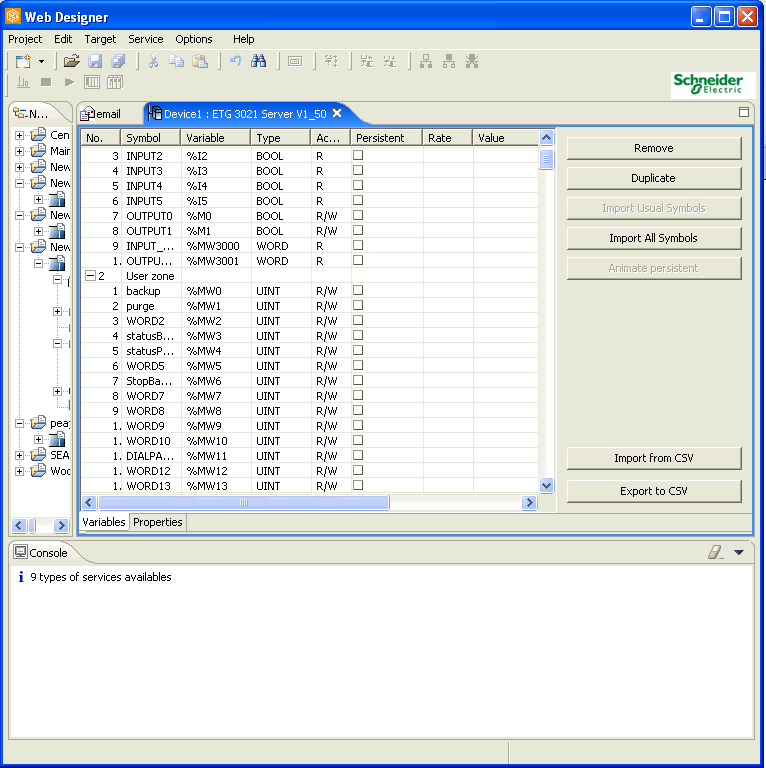Image resolution: width=766 pixels, height=768 pixels.
Task: Click the Stop square toolbar icon
Action: tap(46, 82)
